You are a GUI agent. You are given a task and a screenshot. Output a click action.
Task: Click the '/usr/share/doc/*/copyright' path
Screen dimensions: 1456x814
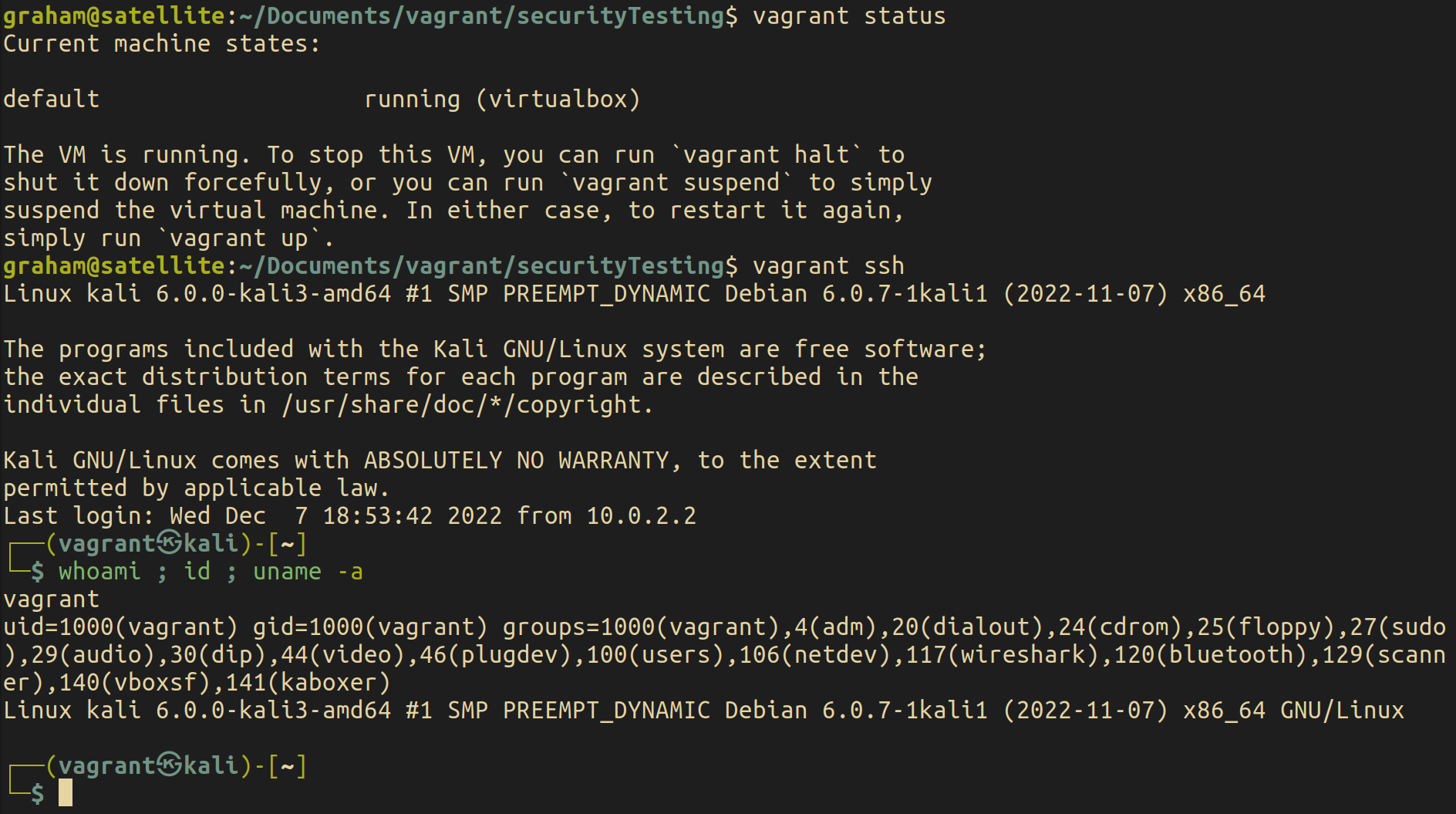click(461, 405)
